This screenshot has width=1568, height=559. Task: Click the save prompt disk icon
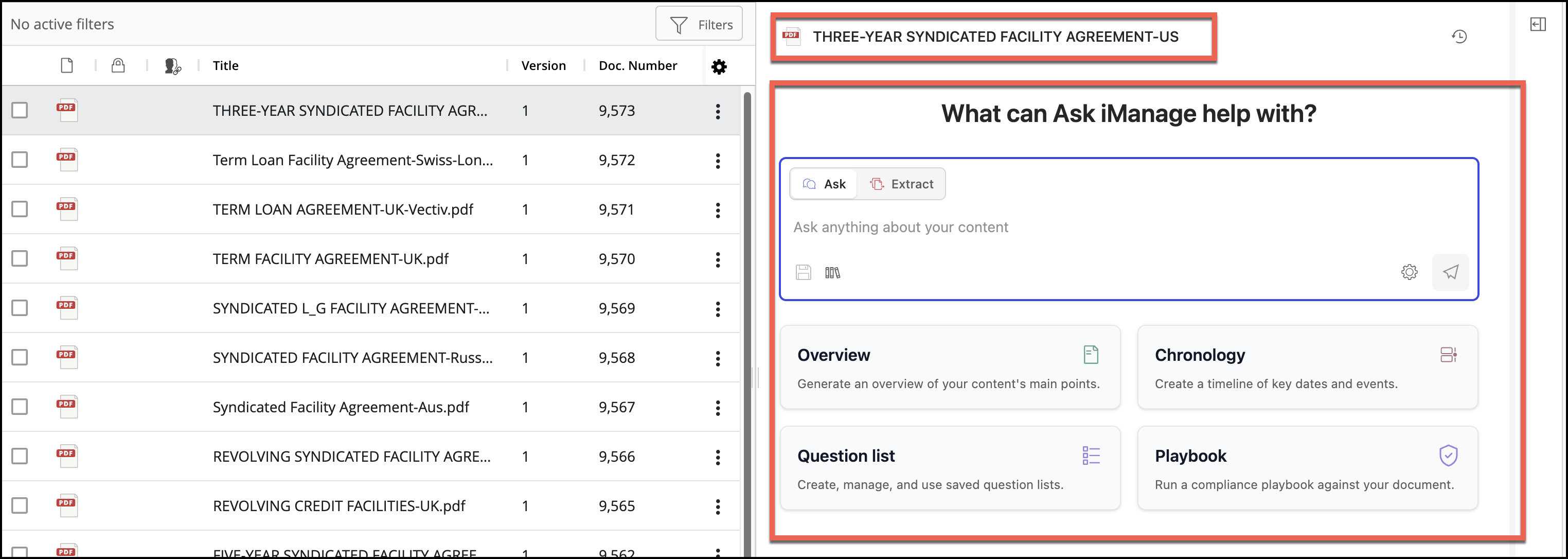point(804,272)
